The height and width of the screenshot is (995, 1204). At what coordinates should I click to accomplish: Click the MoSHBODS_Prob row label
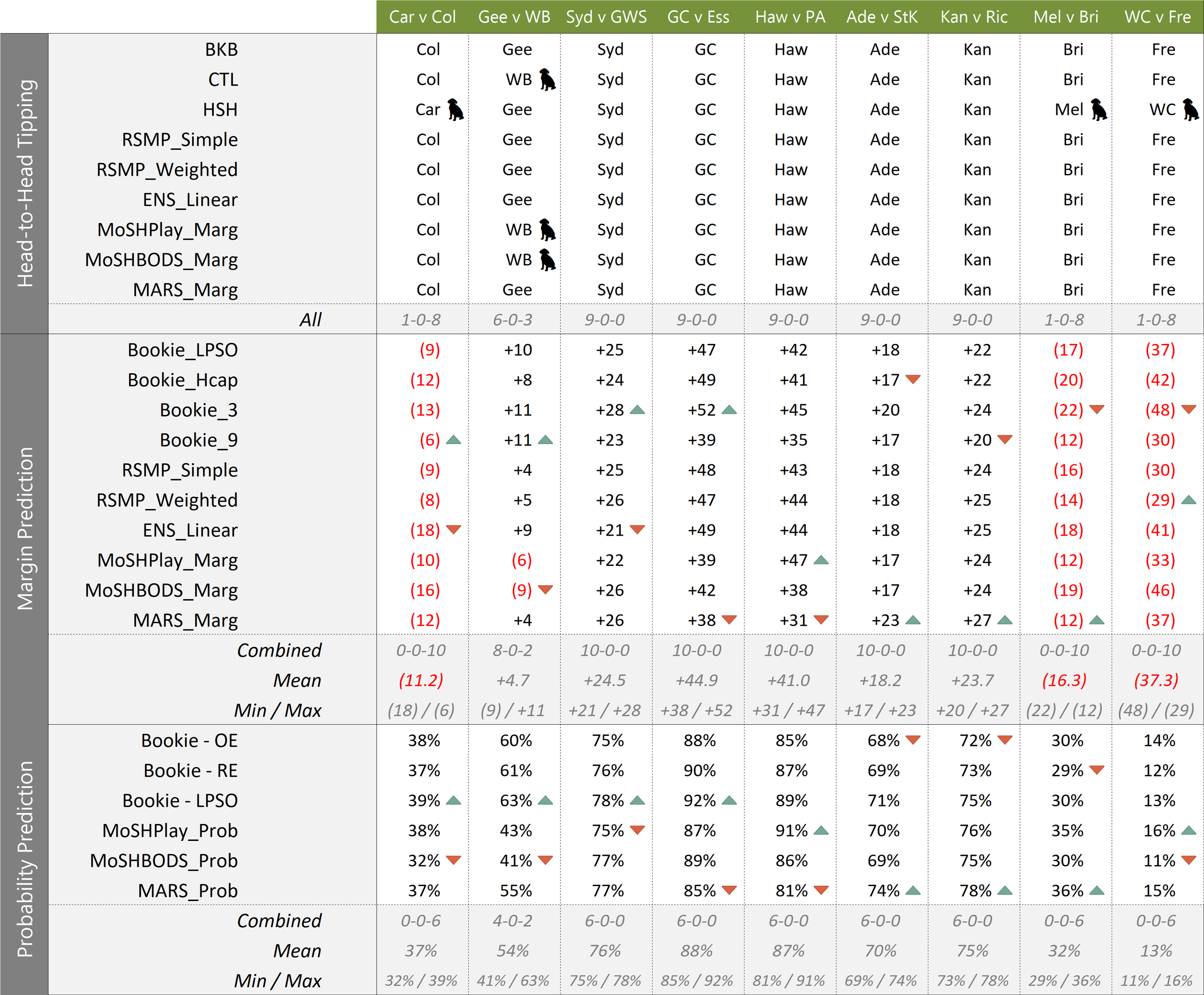pyautogui.click(x=163, y=860)
